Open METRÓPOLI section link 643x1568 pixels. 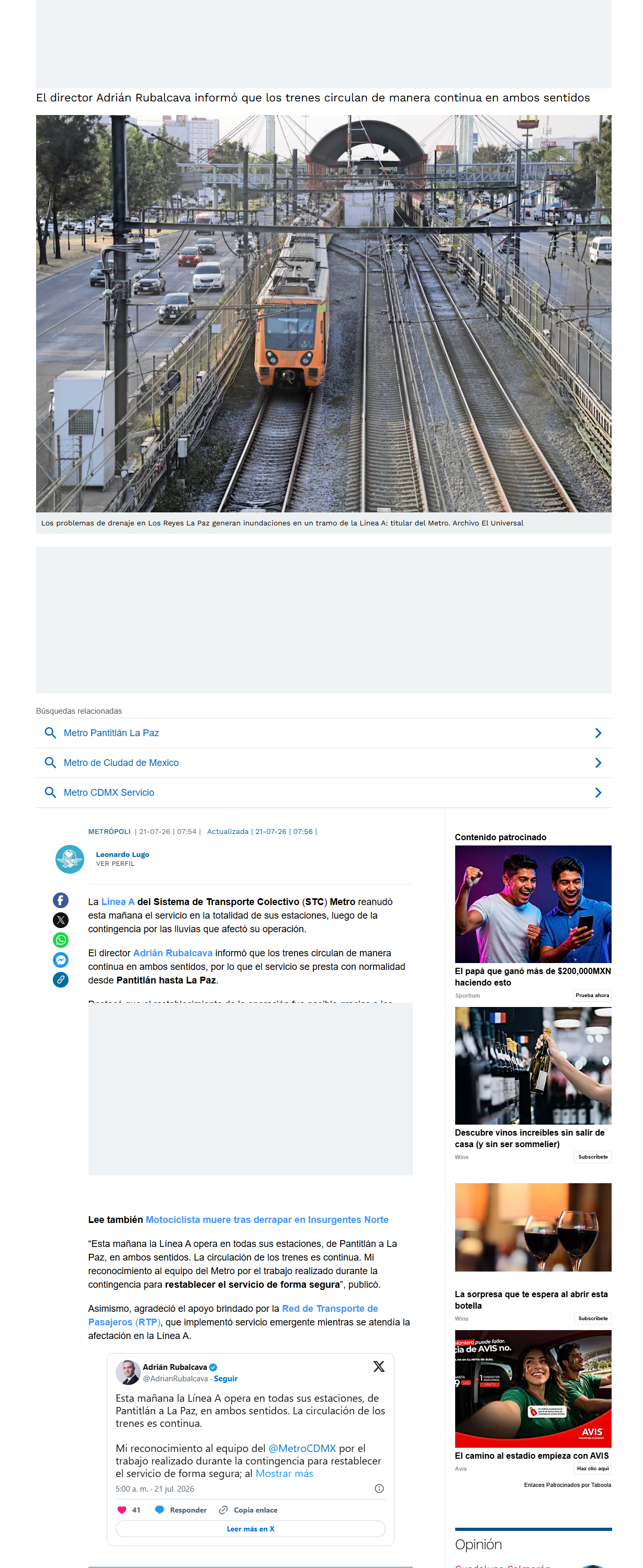[109, 831]
